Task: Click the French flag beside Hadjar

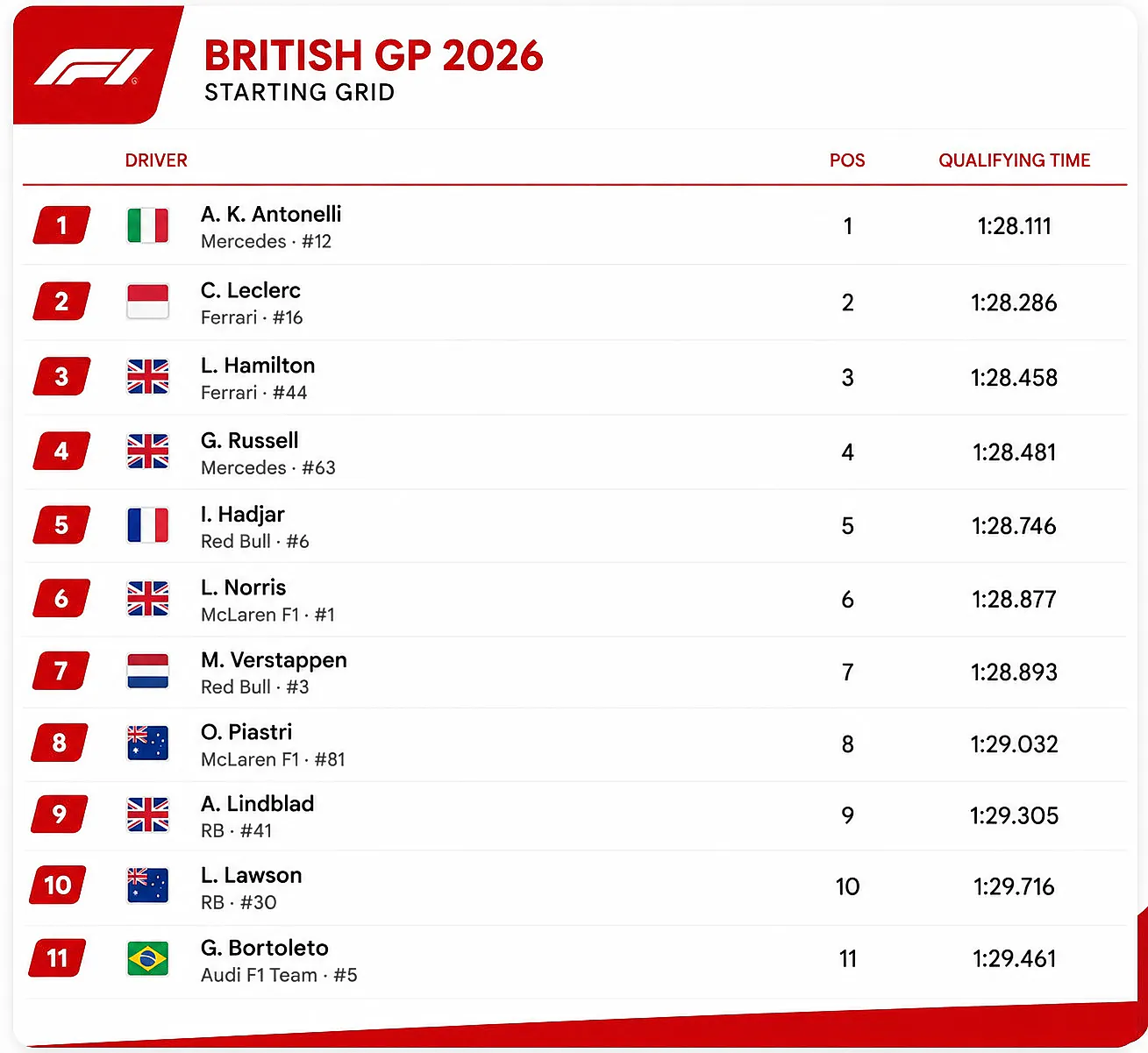Action: [147, 525]
